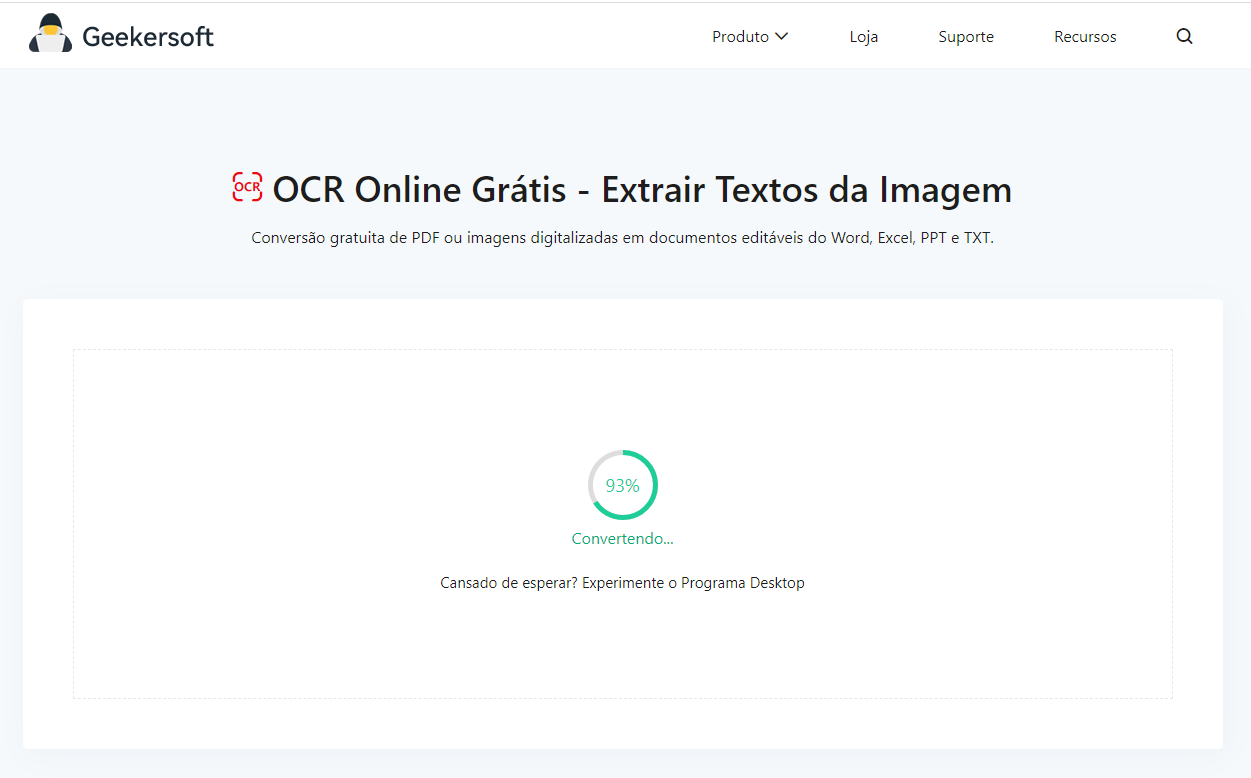Viewport: 1251px width, 778px height.
Task: Click the Geekersoft hacker logo icon
Action: point(50,35)
